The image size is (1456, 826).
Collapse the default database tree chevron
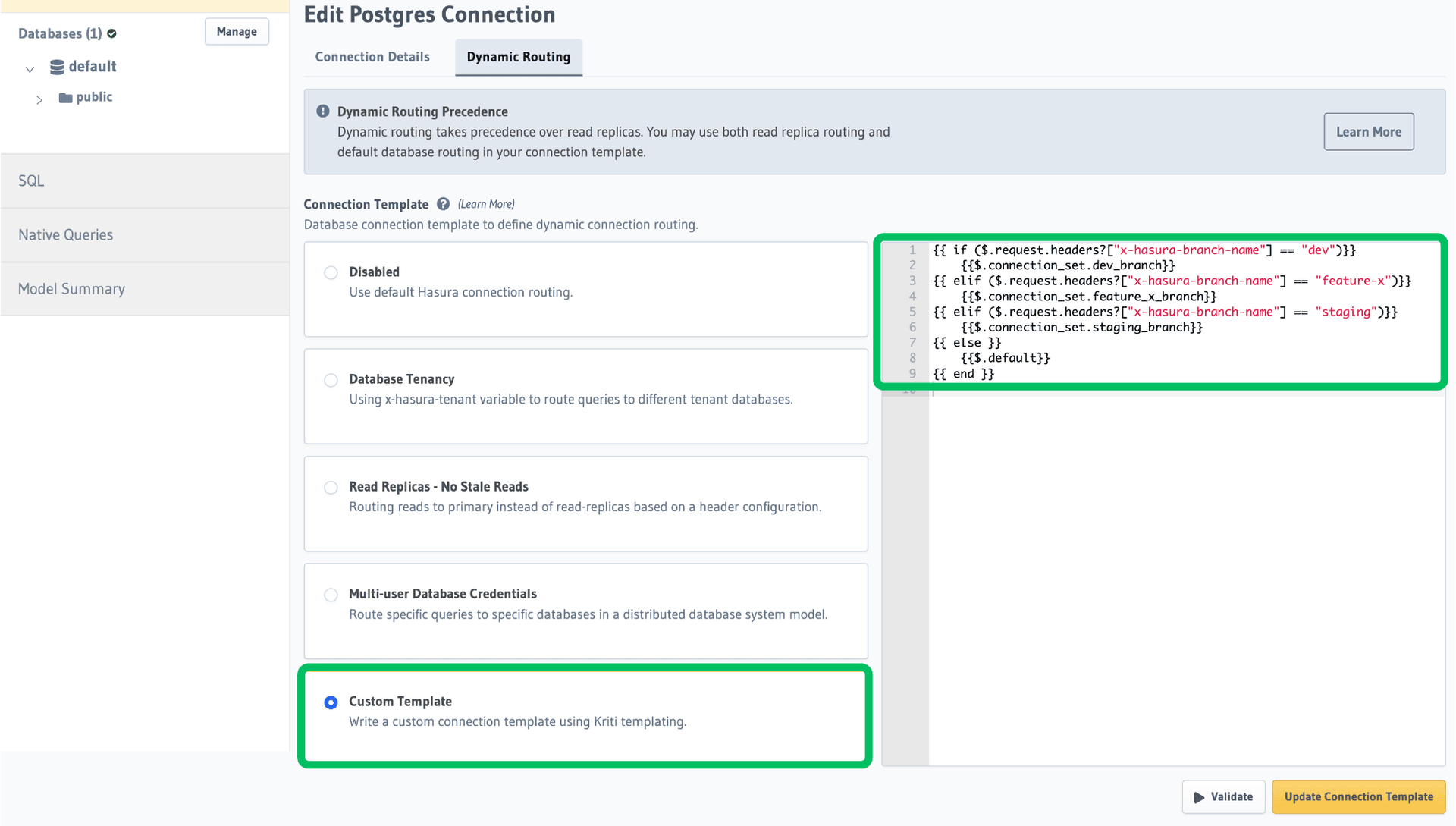(30, 69)
